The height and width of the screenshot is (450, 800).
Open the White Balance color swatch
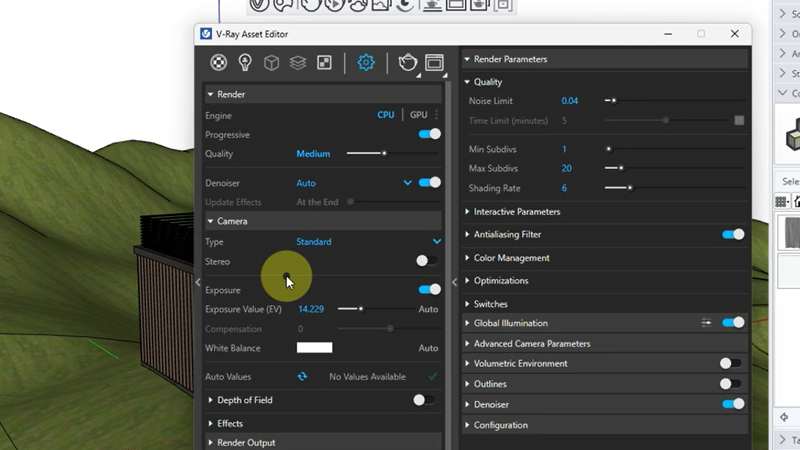coord(314,348)
